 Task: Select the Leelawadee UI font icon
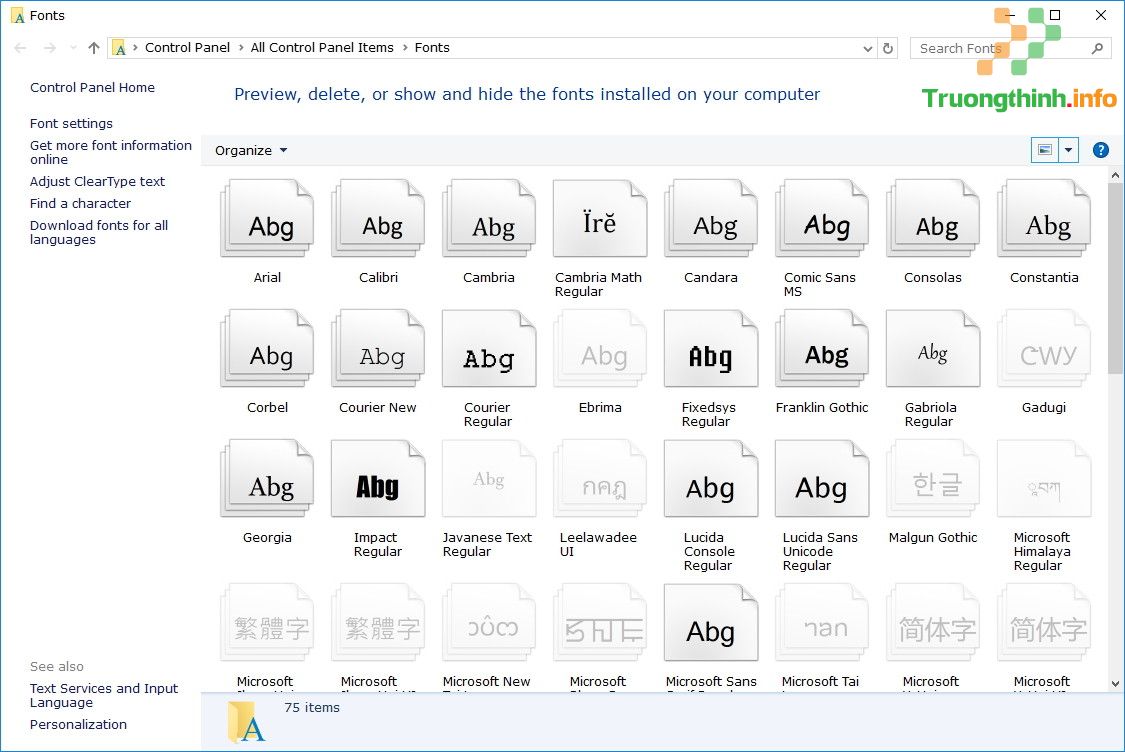pyautogui.click(x=600, y=479)
